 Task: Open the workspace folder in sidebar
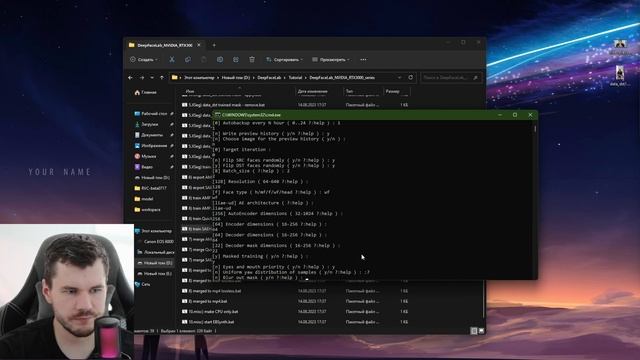(148, 209)
